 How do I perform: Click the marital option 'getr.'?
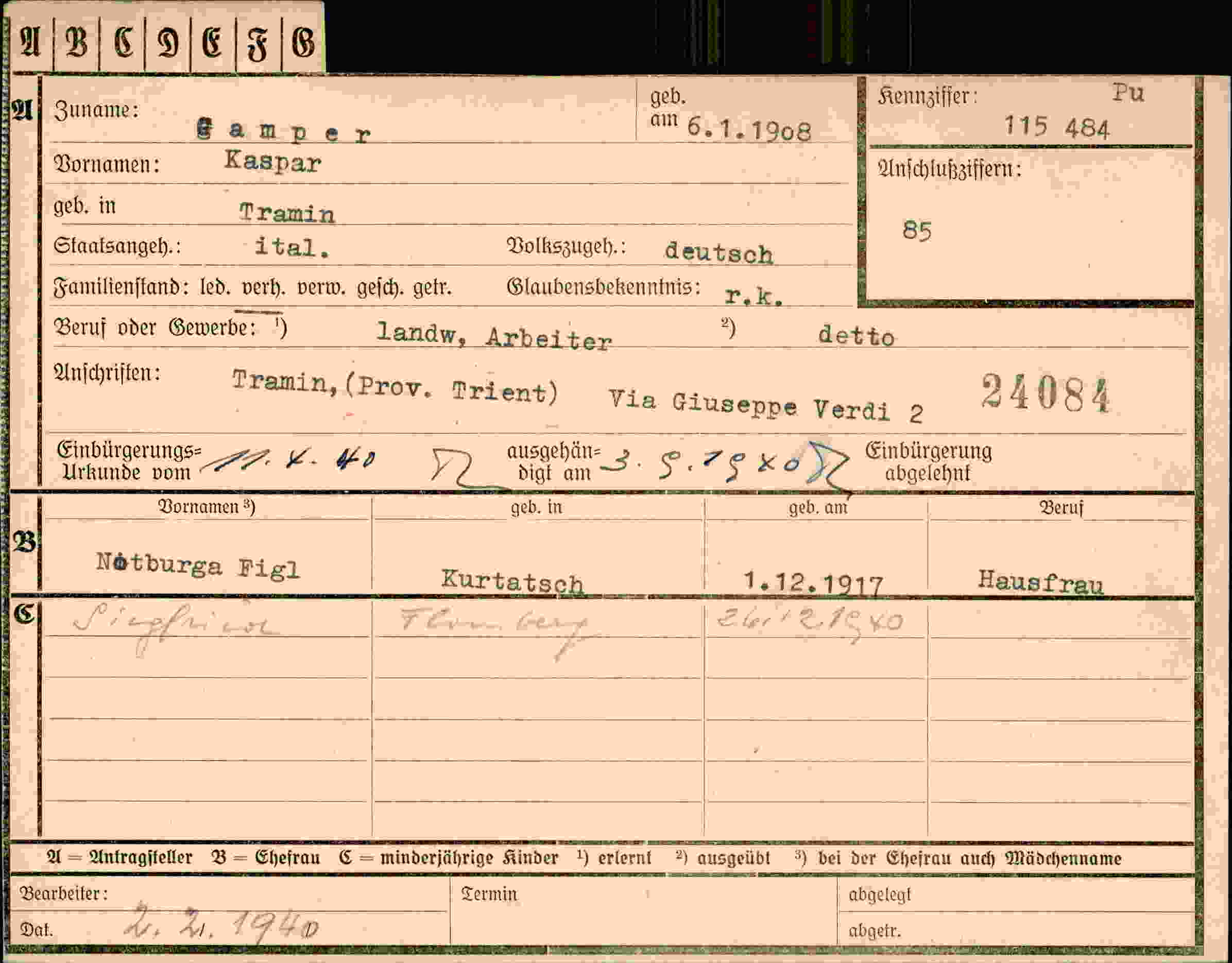click(432, 288)
